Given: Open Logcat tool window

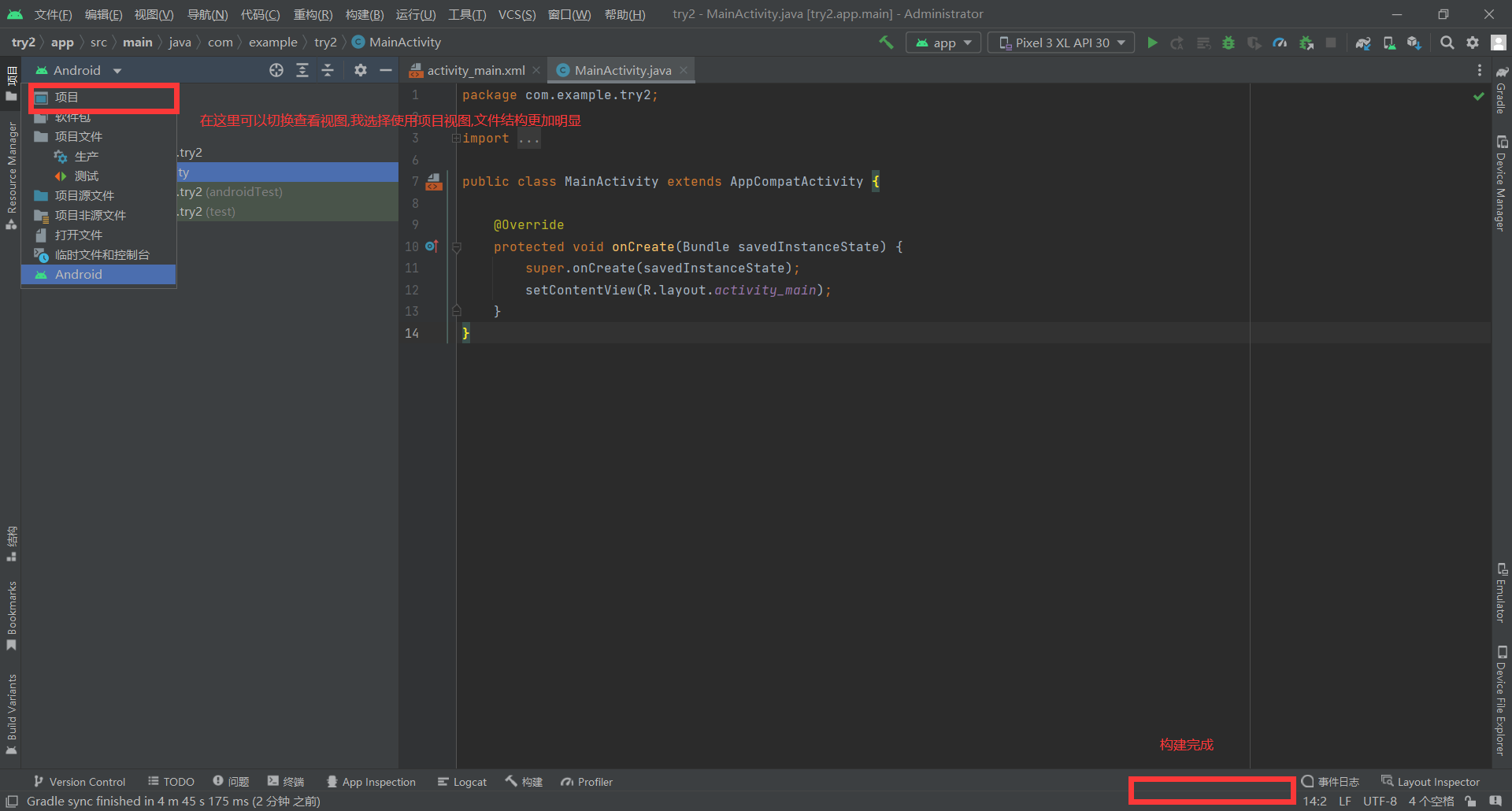Looking at the screenshot, I should 462,782.
